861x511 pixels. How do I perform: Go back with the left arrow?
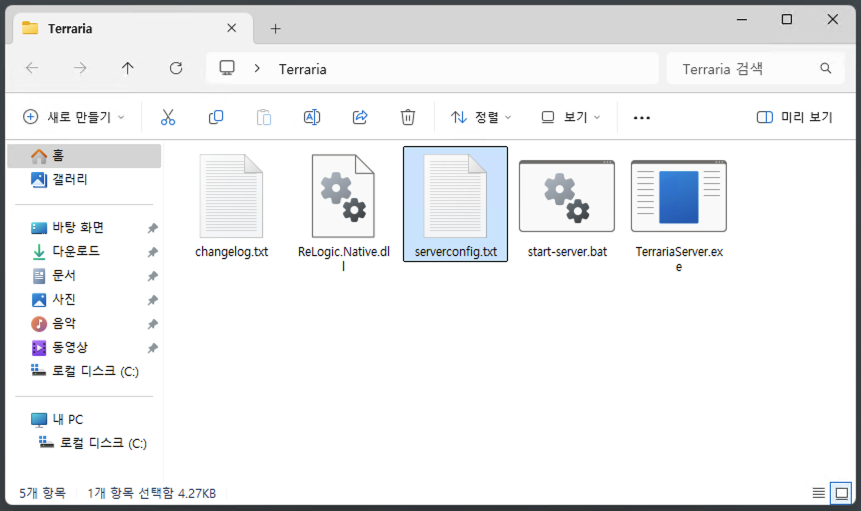(x=32, y=68)
